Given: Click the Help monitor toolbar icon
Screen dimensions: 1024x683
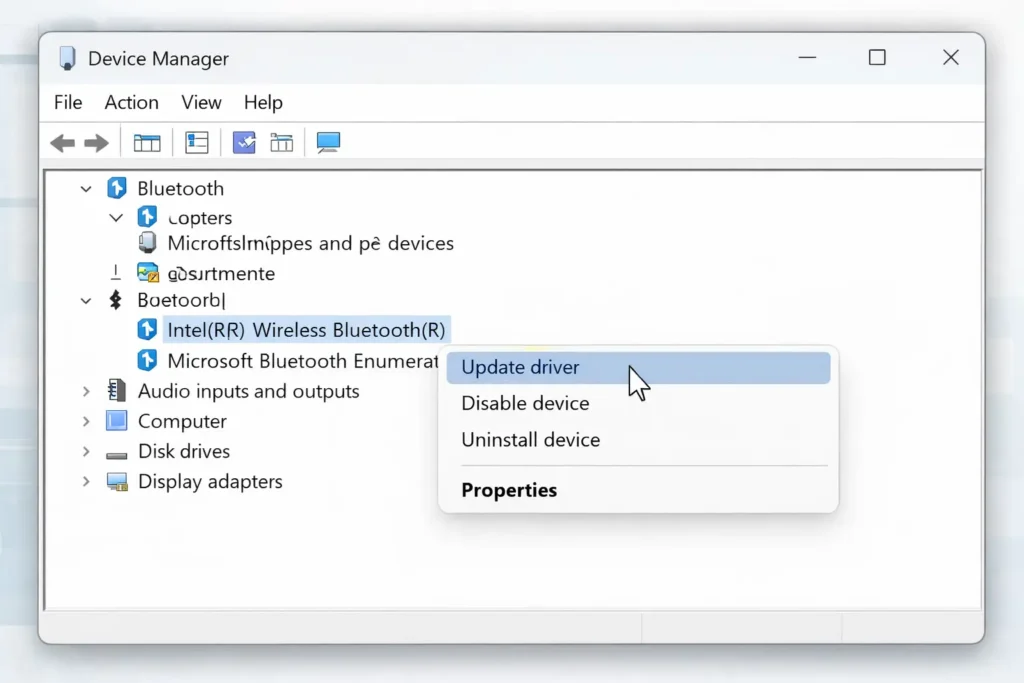Looking at the screenshot, I should tap(328, 142).
